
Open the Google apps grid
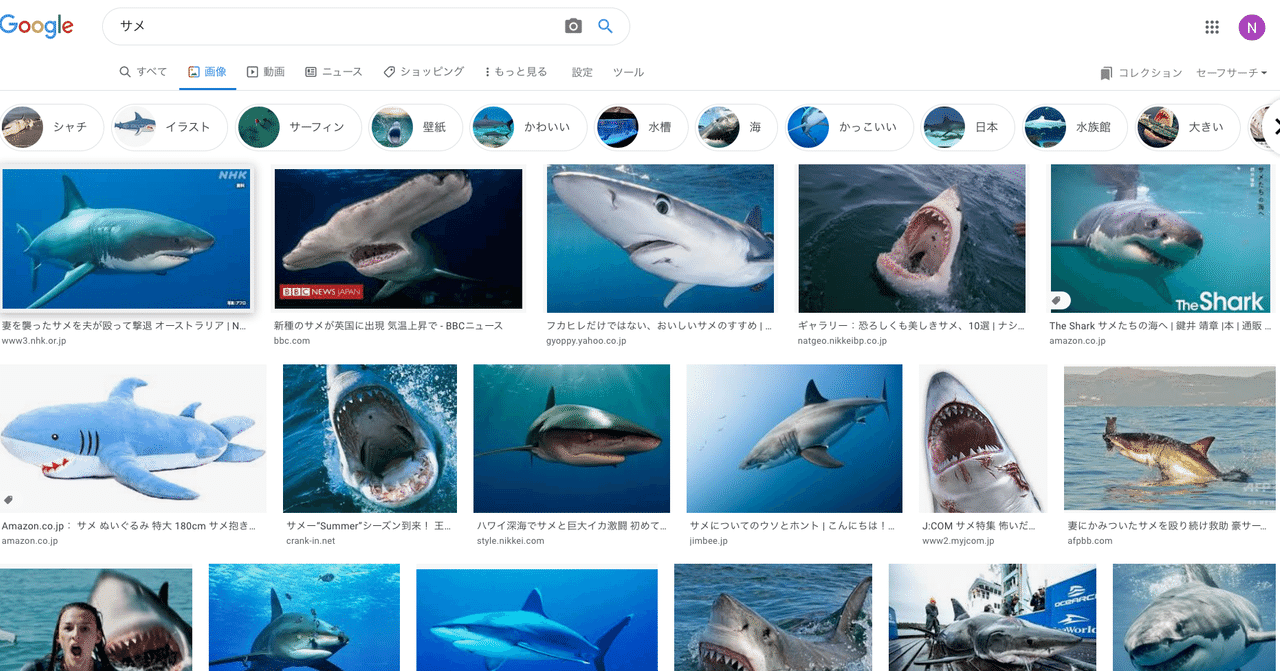tap(1212, 27)
